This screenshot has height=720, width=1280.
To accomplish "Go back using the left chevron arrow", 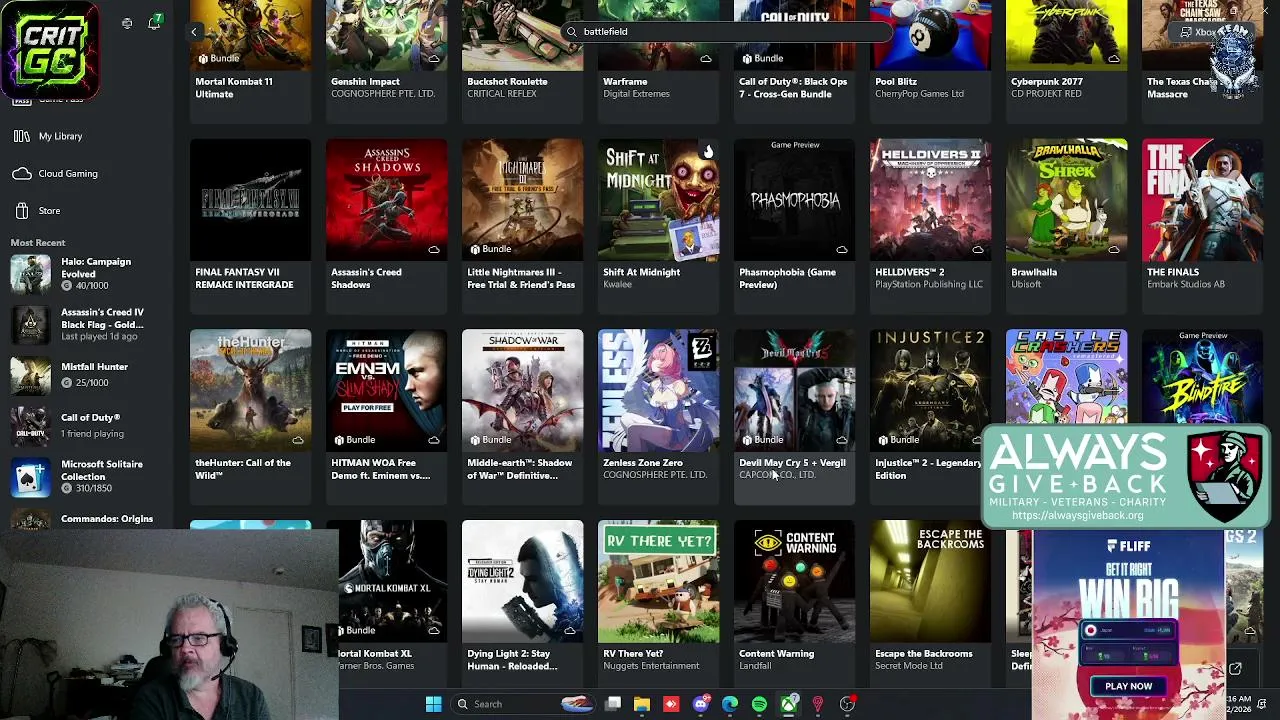I will [194, 32].
